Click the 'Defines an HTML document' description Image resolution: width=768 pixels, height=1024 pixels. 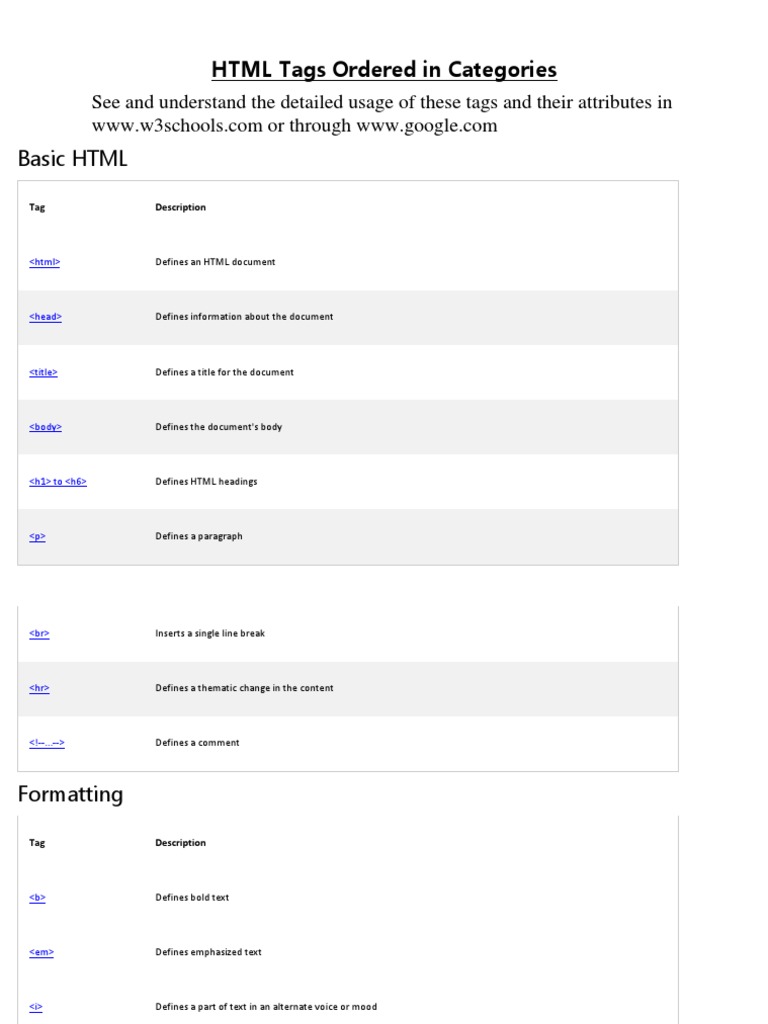point(215,262)
